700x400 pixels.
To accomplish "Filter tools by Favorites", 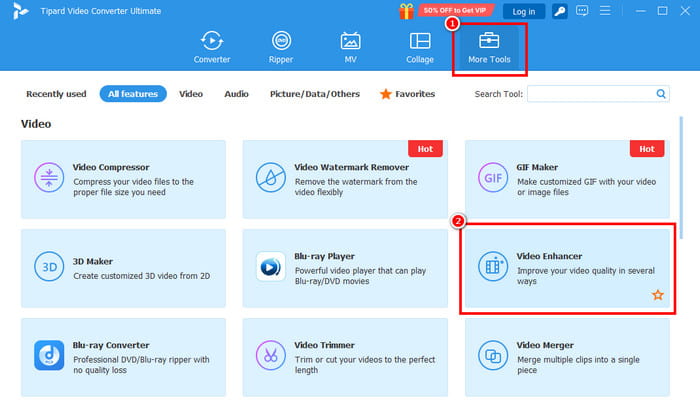I will point(408,94).
